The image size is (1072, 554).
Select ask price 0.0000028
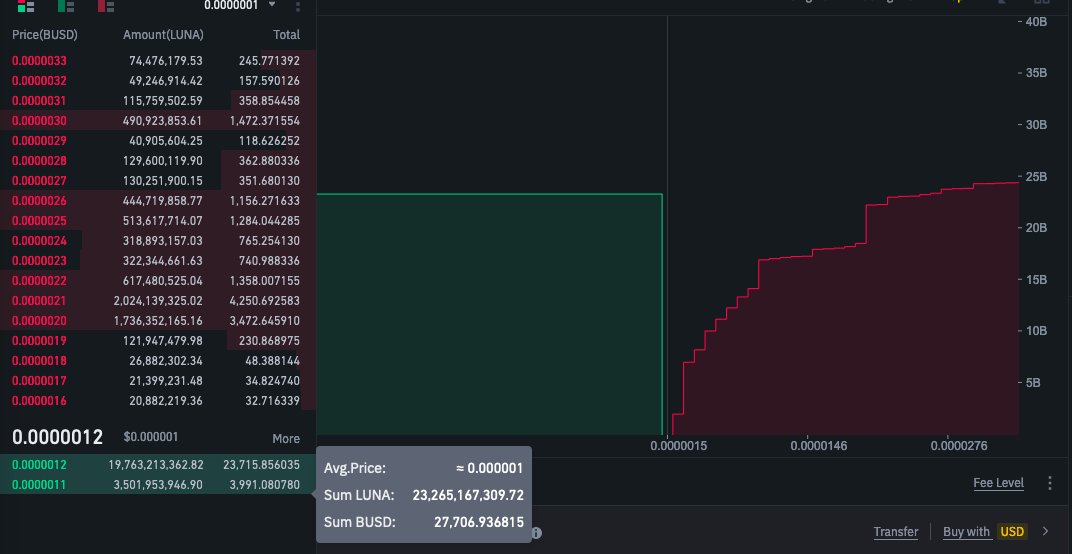point(39,161)
